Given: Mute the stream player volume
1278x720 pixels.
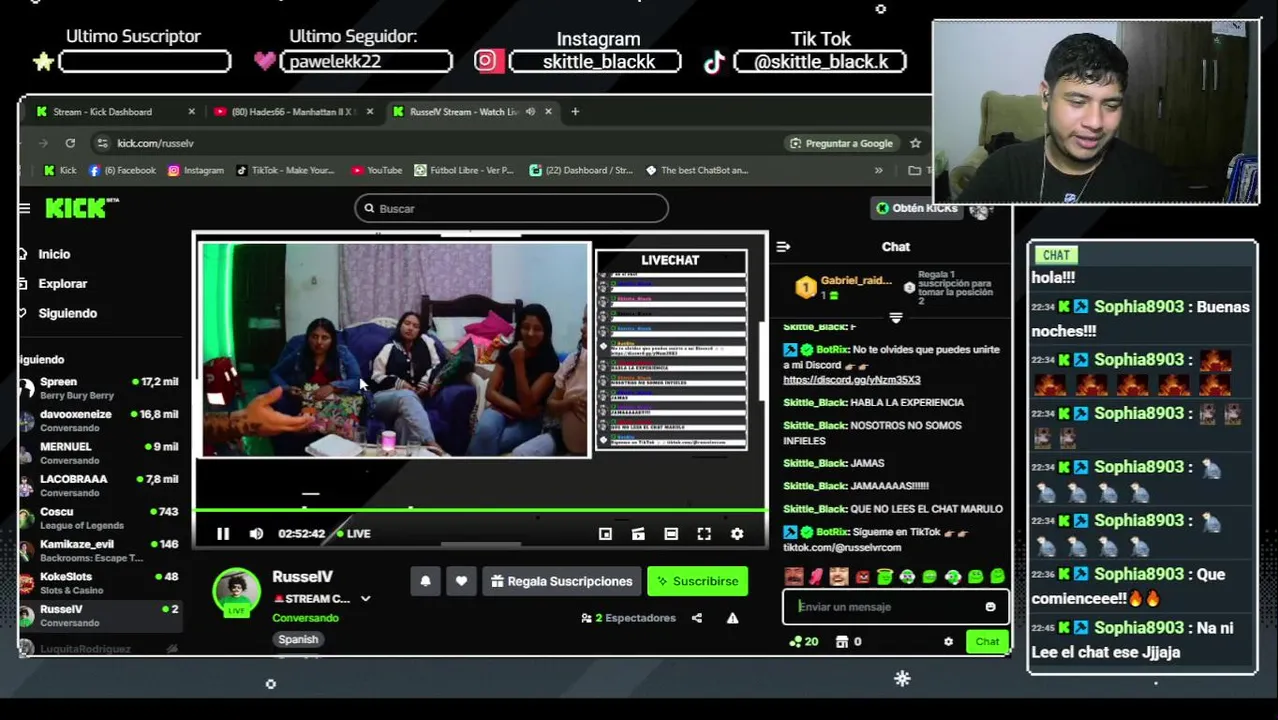Looking at the screenshot, I should point(256,534).
